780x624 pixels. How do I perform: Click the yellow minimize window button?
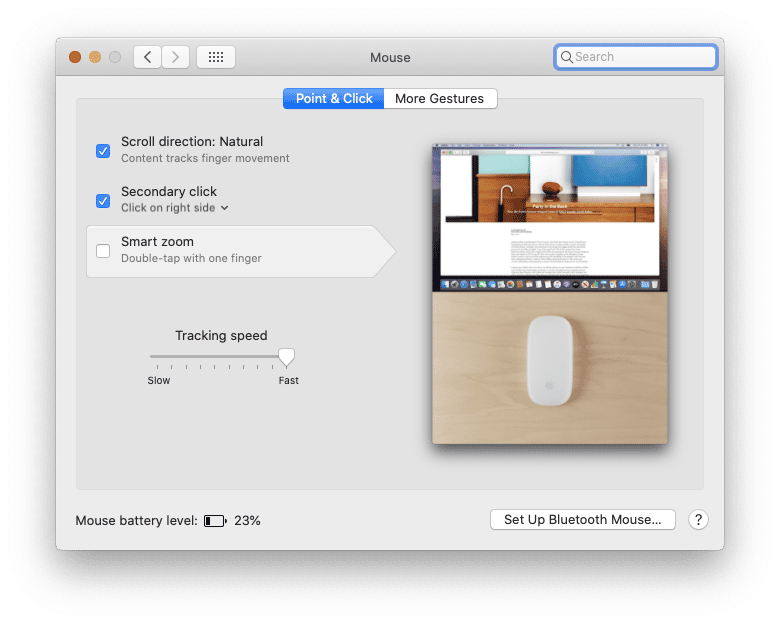click(95, 57)
